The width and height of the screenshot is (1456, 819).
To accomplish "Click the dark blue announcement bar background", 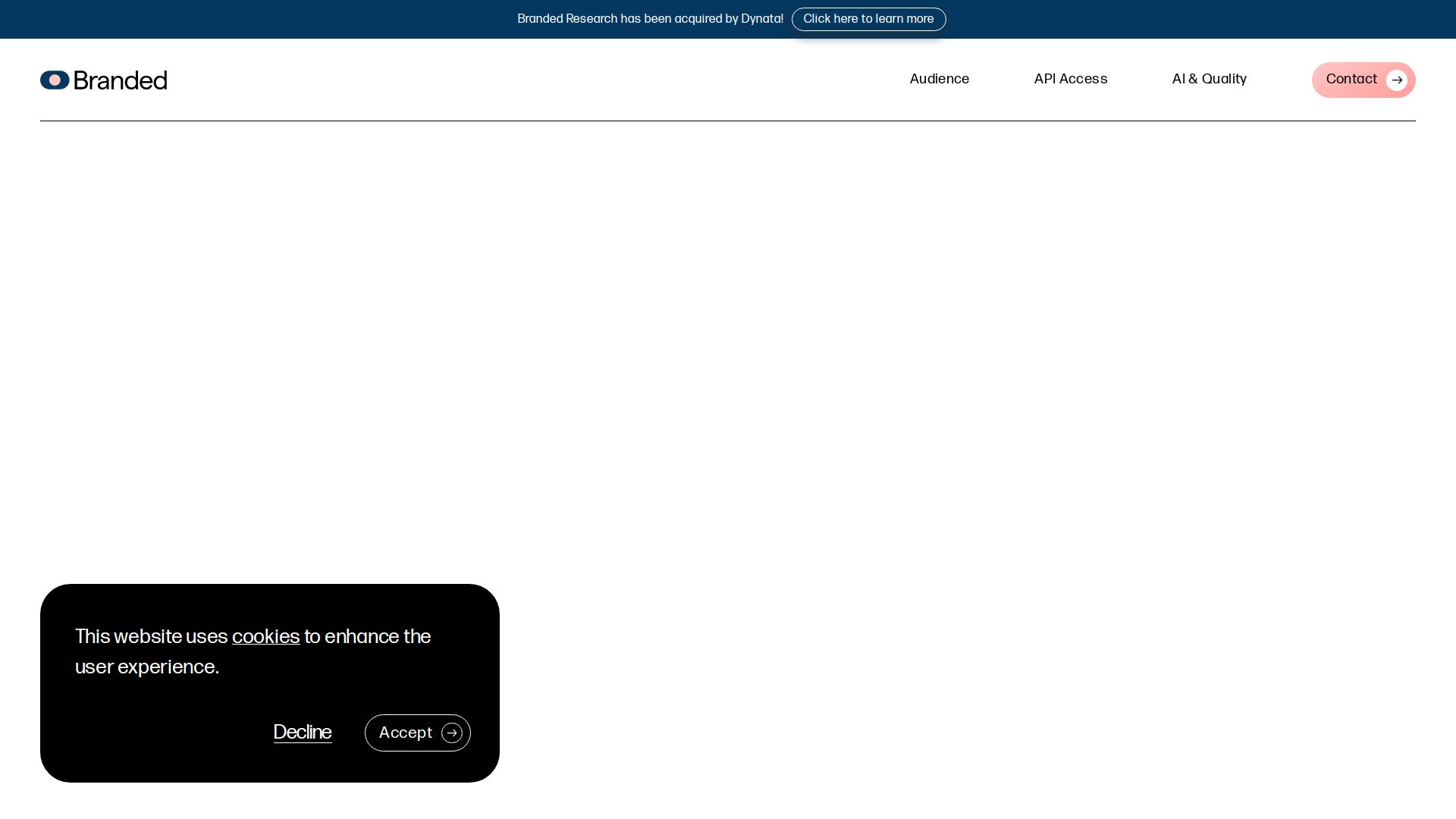I will coord(227,19).
